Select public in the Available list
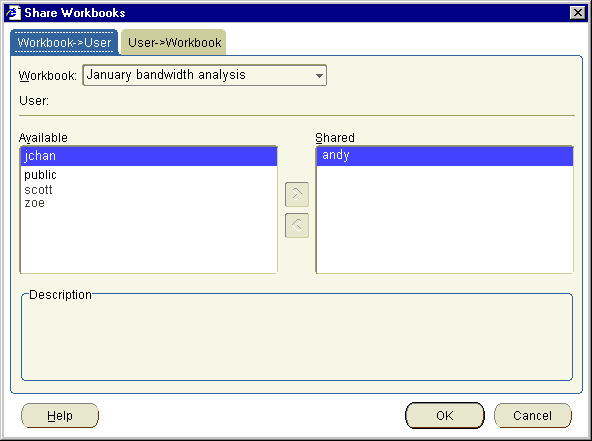Viewport: 592px width, 441px height. [149, 175]
